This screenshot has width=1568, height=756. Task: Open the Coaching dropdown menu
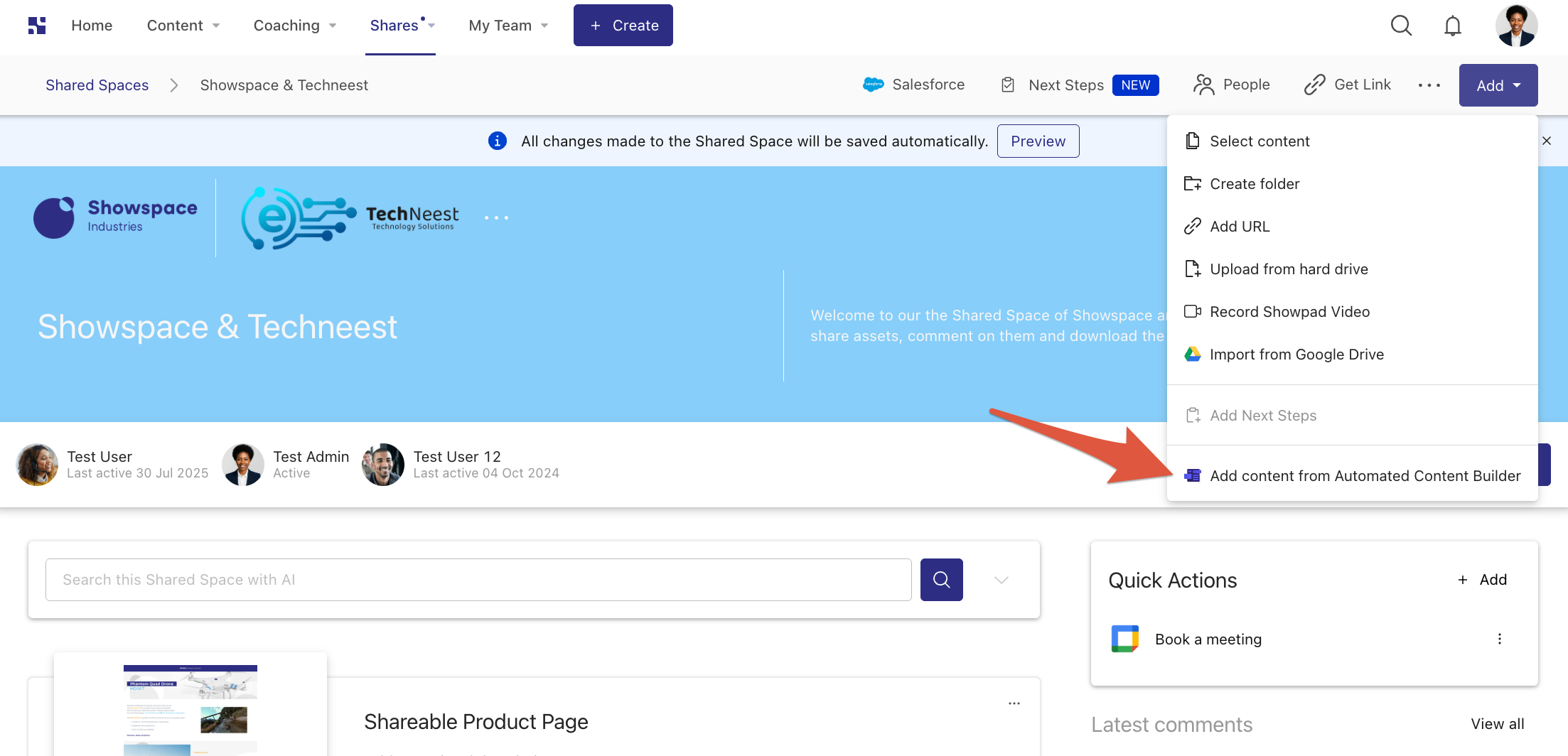pyautogui.click(x=295, y=26)
